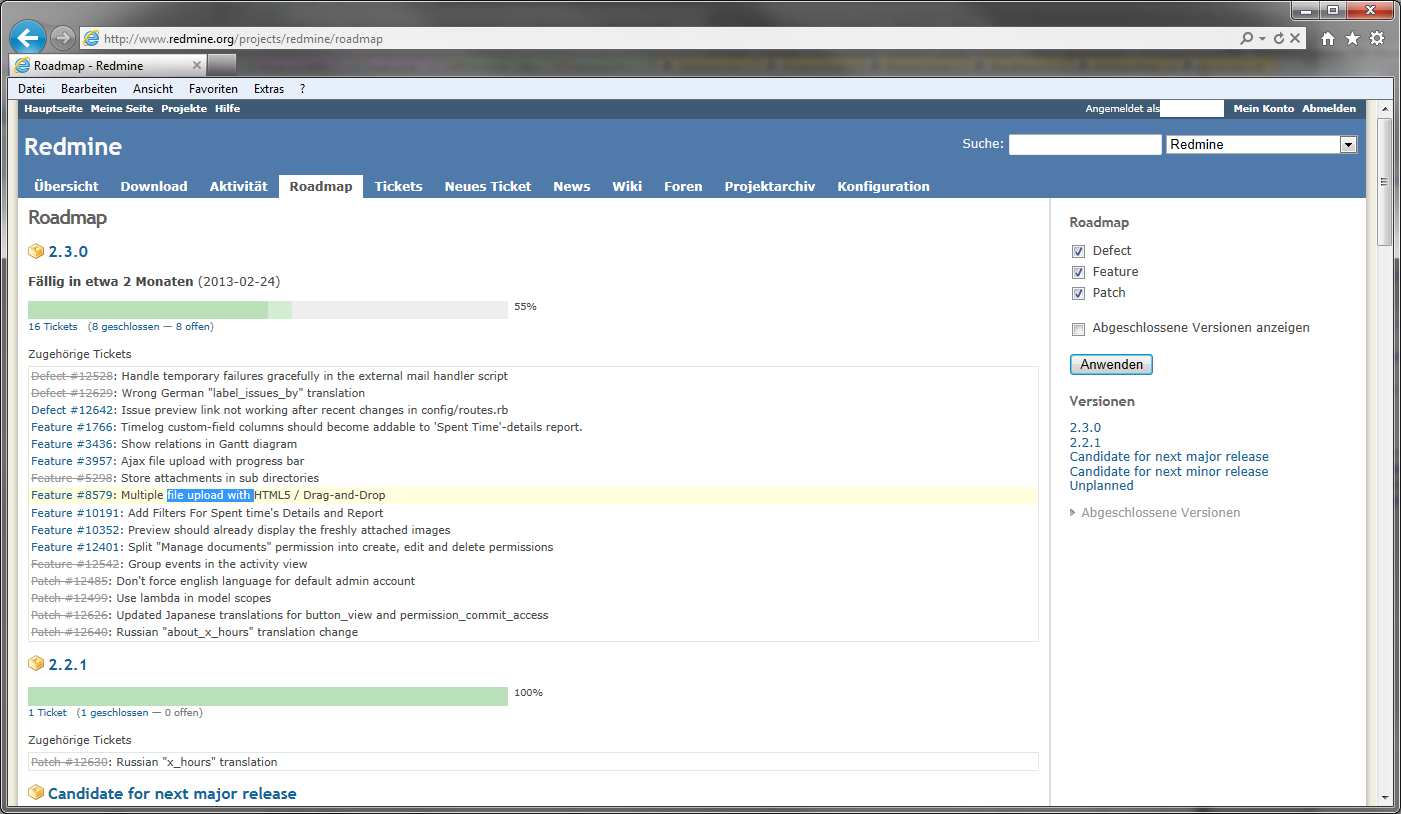Click the Suche search input field
Screen dimensions: 1401x814
1085,145
